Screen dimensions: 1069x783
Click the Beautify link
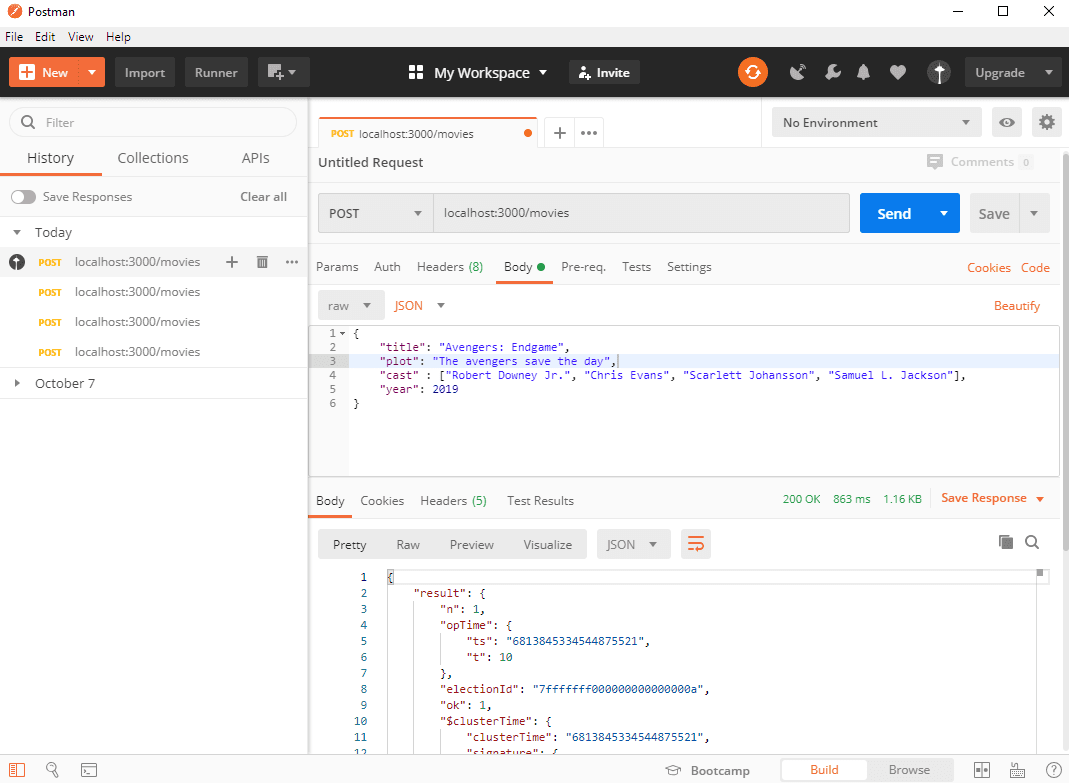pos(1016,306)
